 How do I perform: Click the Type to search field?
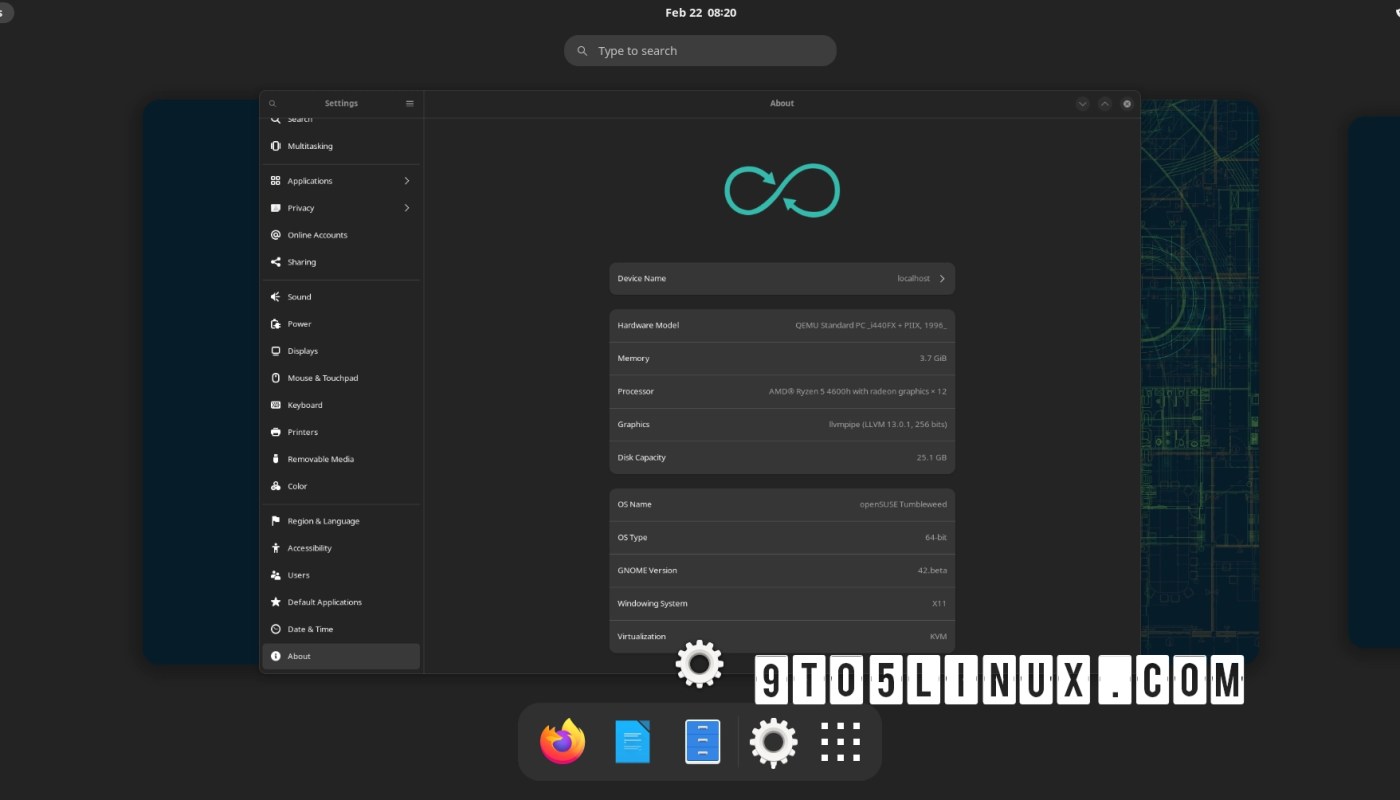coord(700,51)
